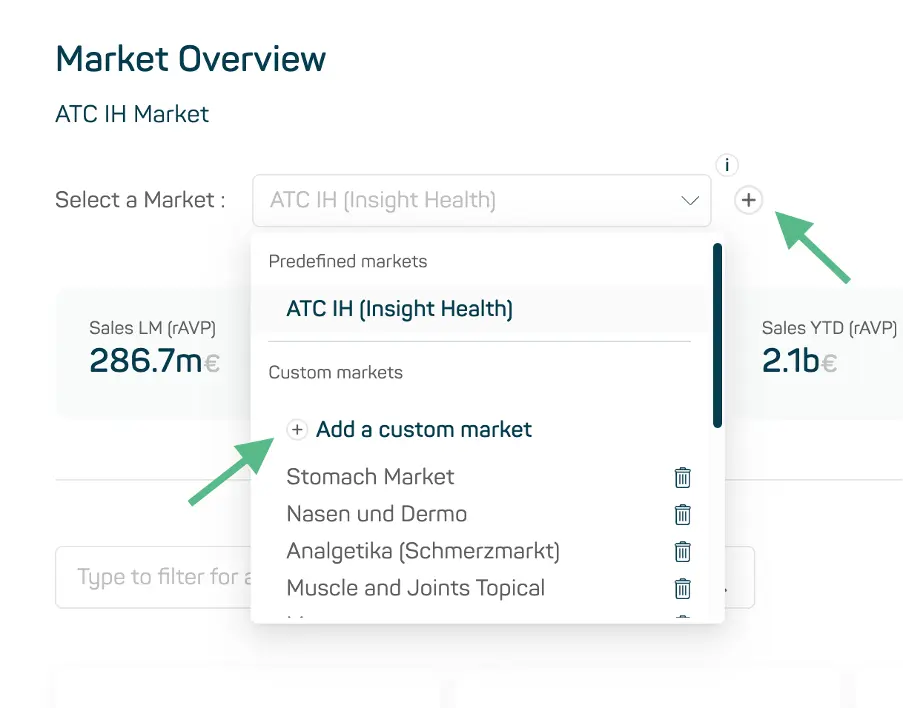904x708 pixels.
Task: Click the Market Overview heading
Action: (191, 59)
